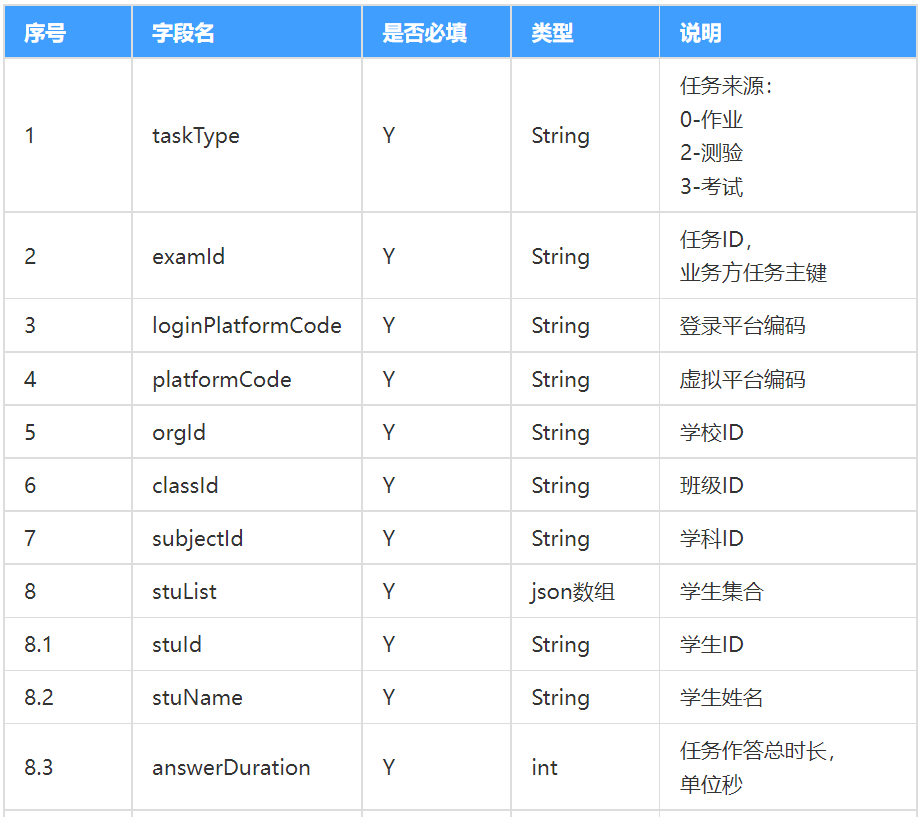The image size is (919, 817).
Task: Select the 学生姓名 description cell
Action: point(788,697)
